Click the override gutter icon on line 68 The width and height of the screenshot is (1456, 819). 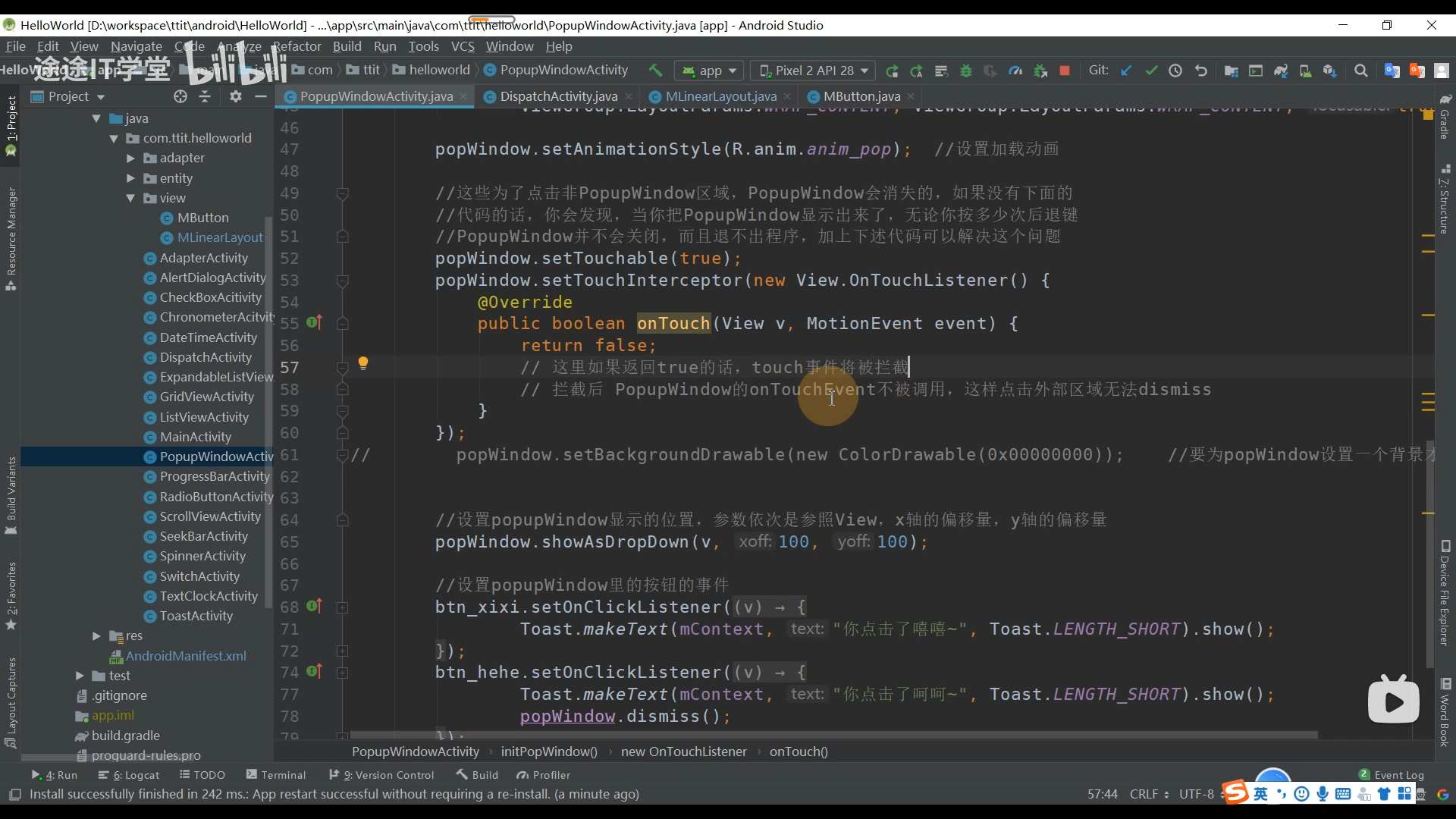[315, 606]
